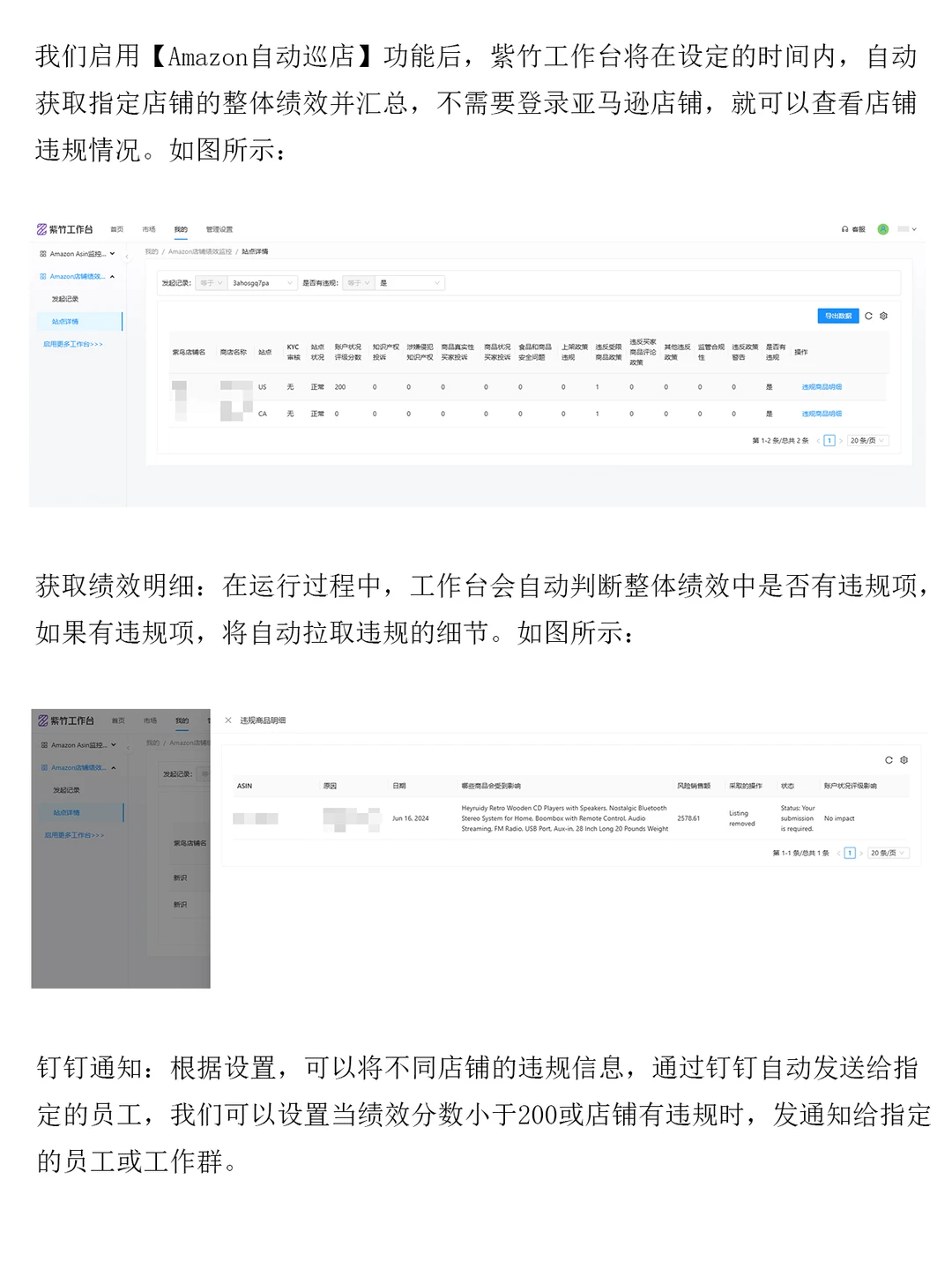952x1269 pixels.
Task: Collapse the Amazon店铺绩效 sidebar group
Action: click(110, 276)
